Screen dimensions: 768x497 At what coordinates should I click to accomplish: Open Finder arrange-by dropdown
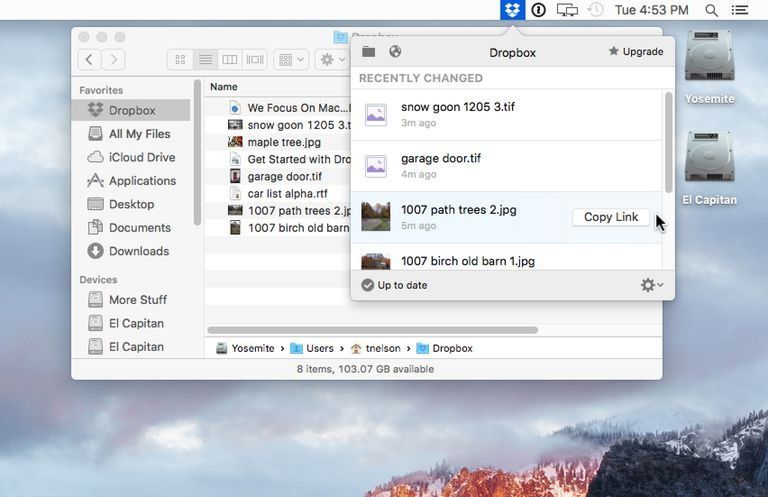[x=290, y=60]
